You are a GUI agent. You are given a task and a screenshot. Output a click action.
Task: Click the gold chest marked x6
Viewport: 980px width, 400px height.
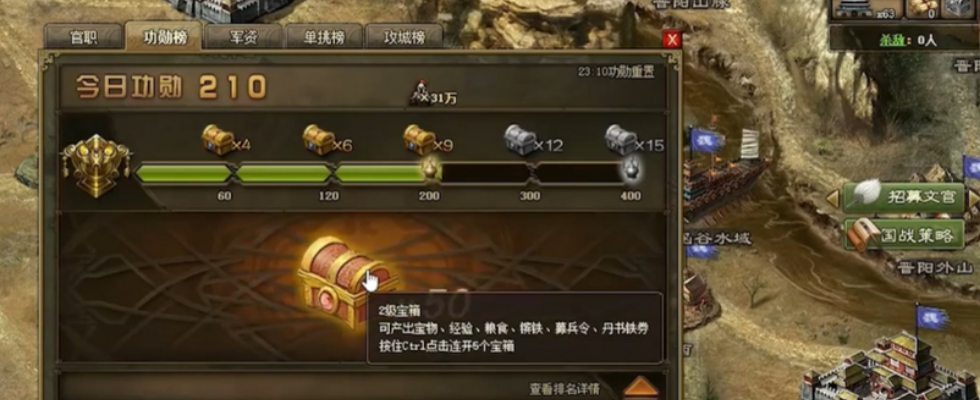[x=318, y=139]
